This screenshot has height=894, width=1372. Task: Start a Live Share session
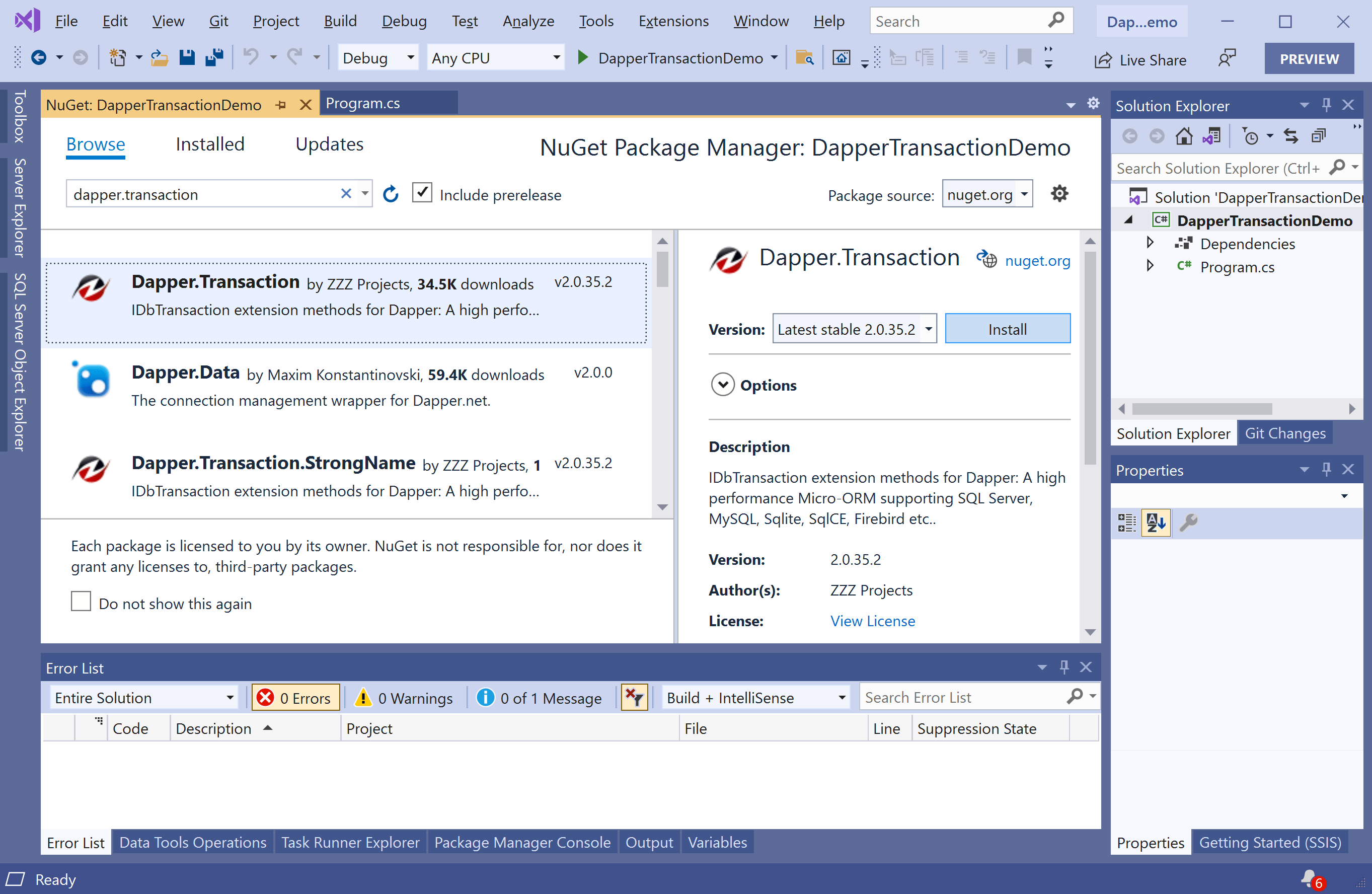pos(1140,59)
